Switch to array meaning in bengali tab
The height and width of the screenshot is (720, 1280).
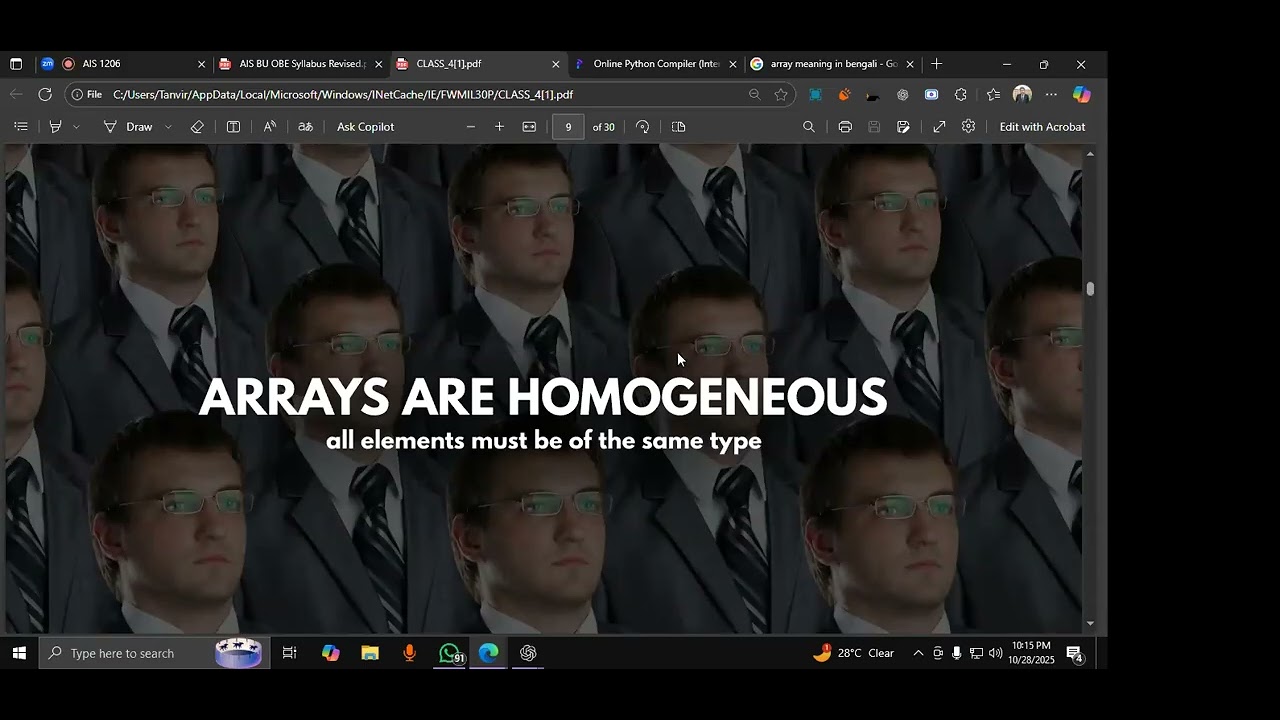pos(831,64)
